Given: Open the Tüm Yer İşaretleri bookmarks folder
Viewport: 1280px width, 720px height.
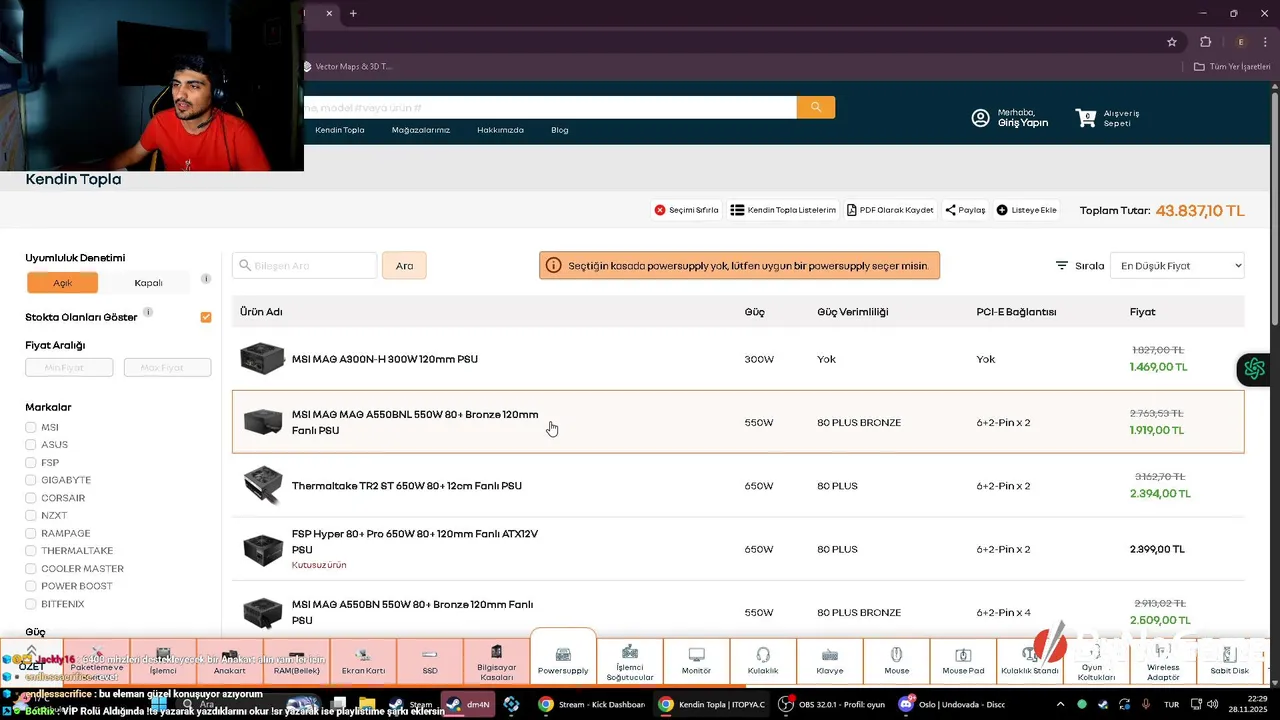Looking at the screenshot, I should point(1232,67).
